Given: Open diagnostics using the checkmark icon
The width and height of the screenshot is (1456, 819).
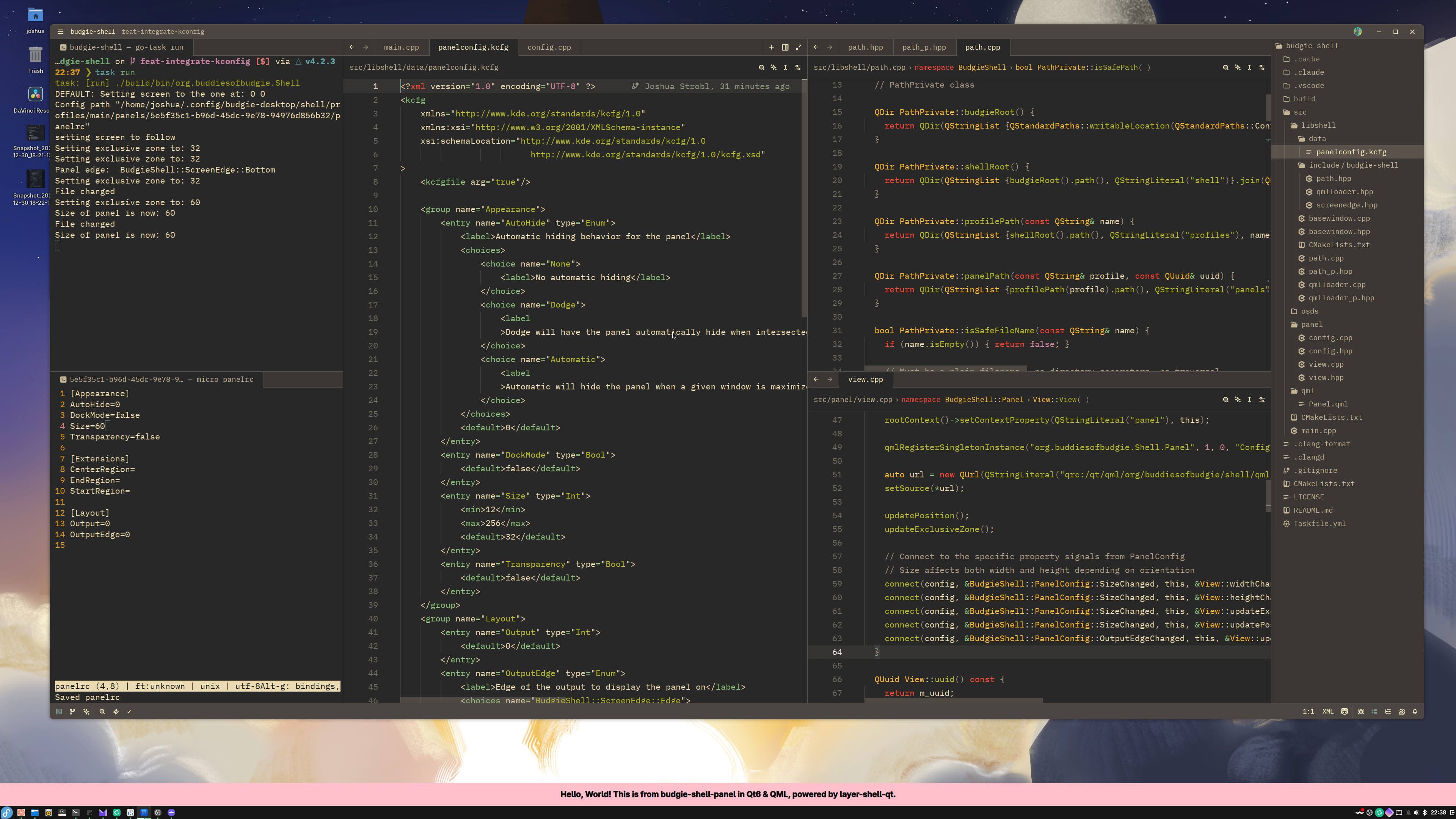Looking at the screenshot, I should (x=129, y=712).
